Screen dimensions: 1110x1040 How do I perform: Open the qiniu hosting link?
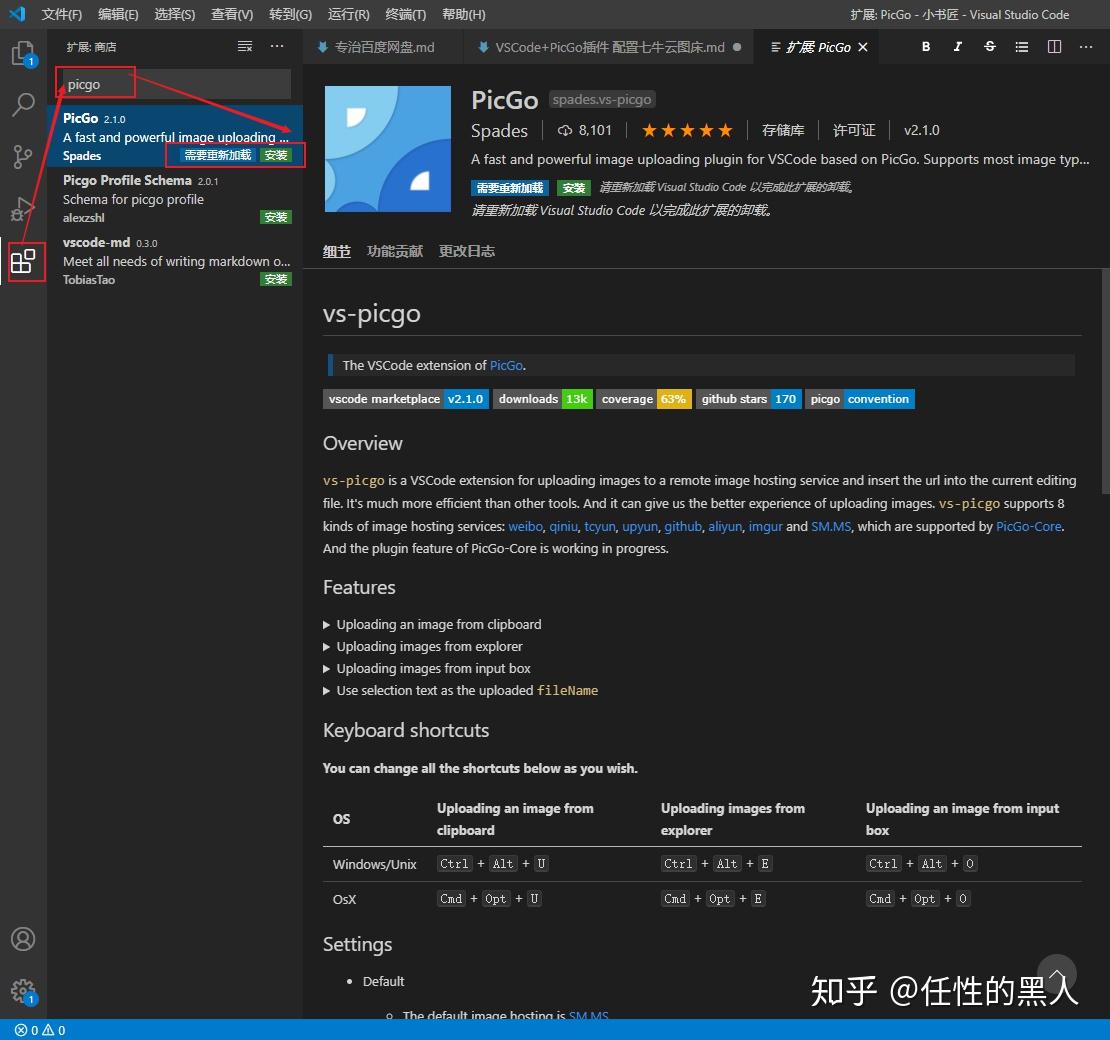point(563,527)
